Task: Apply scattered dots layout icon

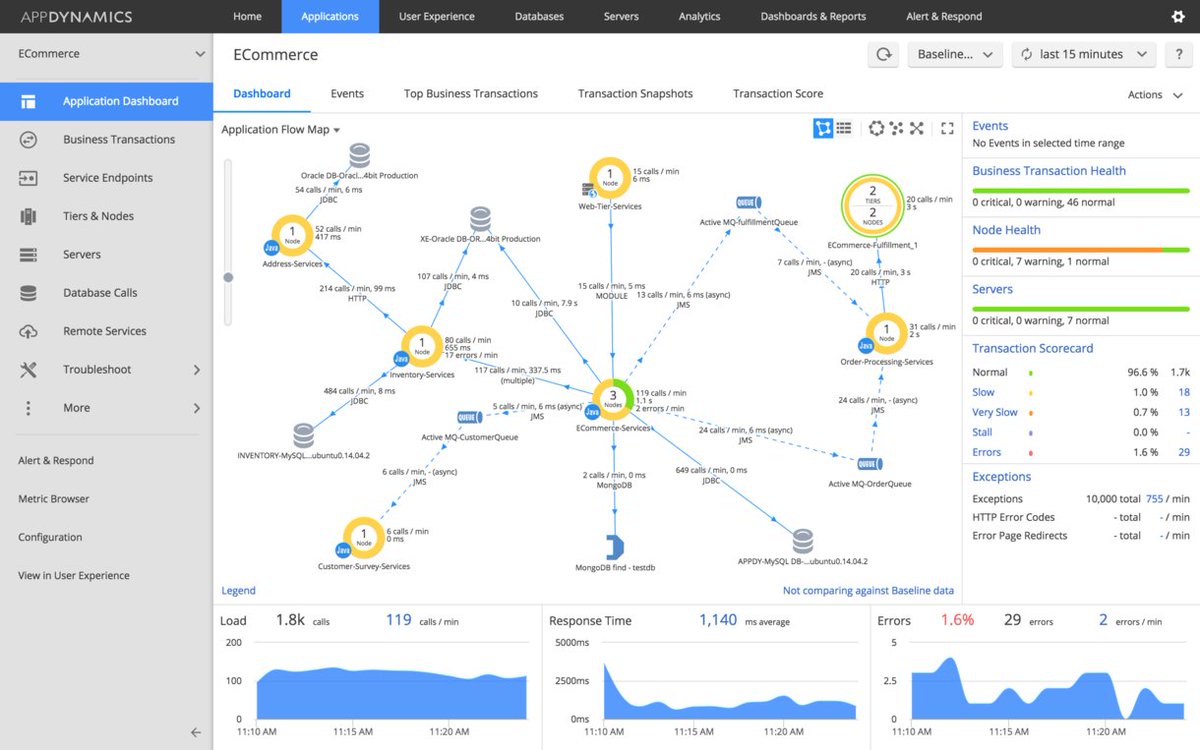Action: coord(896,128)
